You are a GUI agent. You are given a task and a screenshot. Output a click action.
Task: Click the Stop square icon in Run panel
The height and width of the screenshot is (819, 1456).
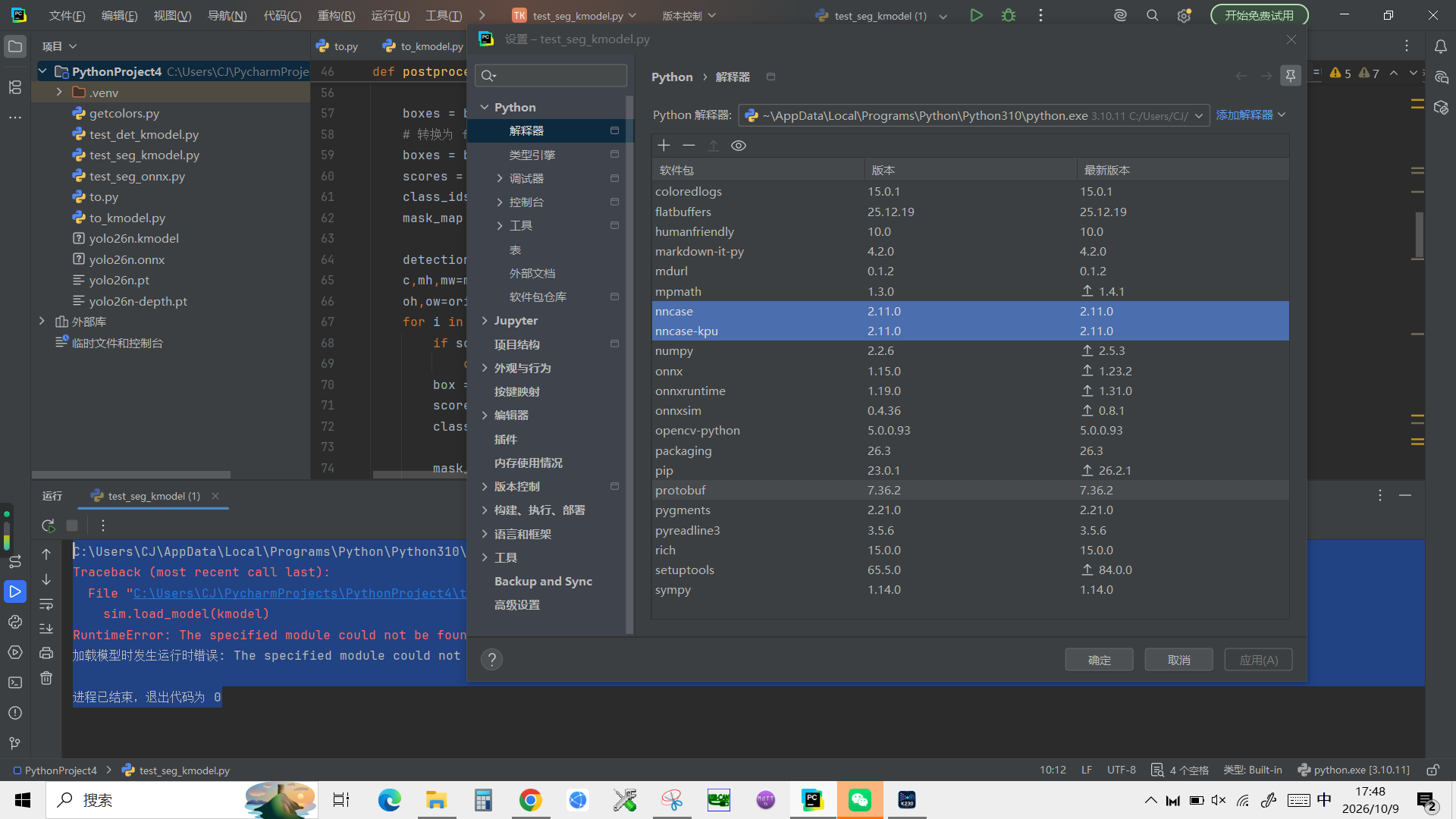tap(72, 525)
